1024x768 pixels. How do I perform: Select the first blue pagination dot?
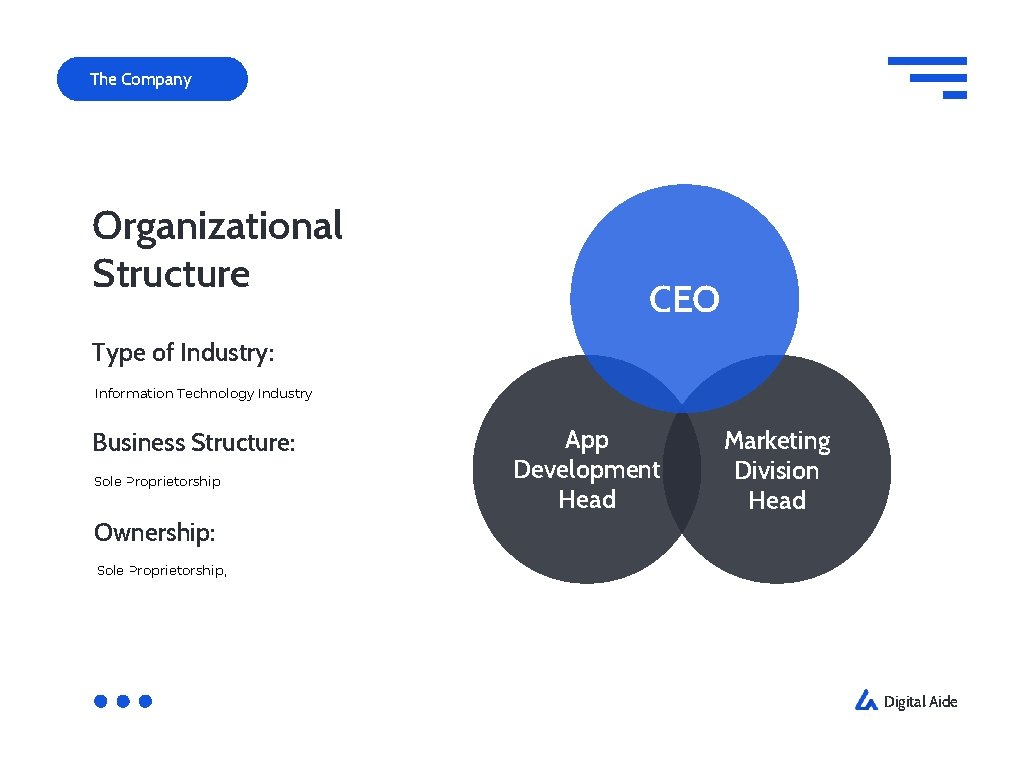click(x=101, y=701)
